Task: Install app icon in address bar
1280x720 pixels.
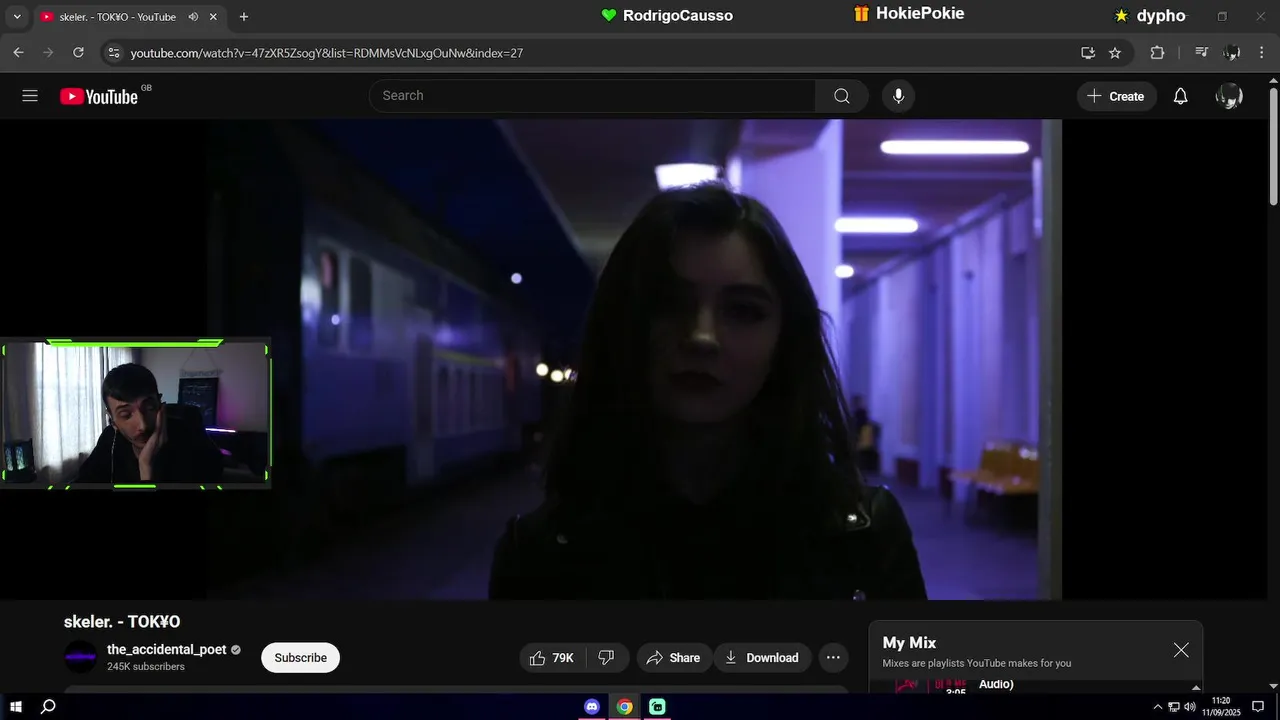Action: [x=1088, y=53]
